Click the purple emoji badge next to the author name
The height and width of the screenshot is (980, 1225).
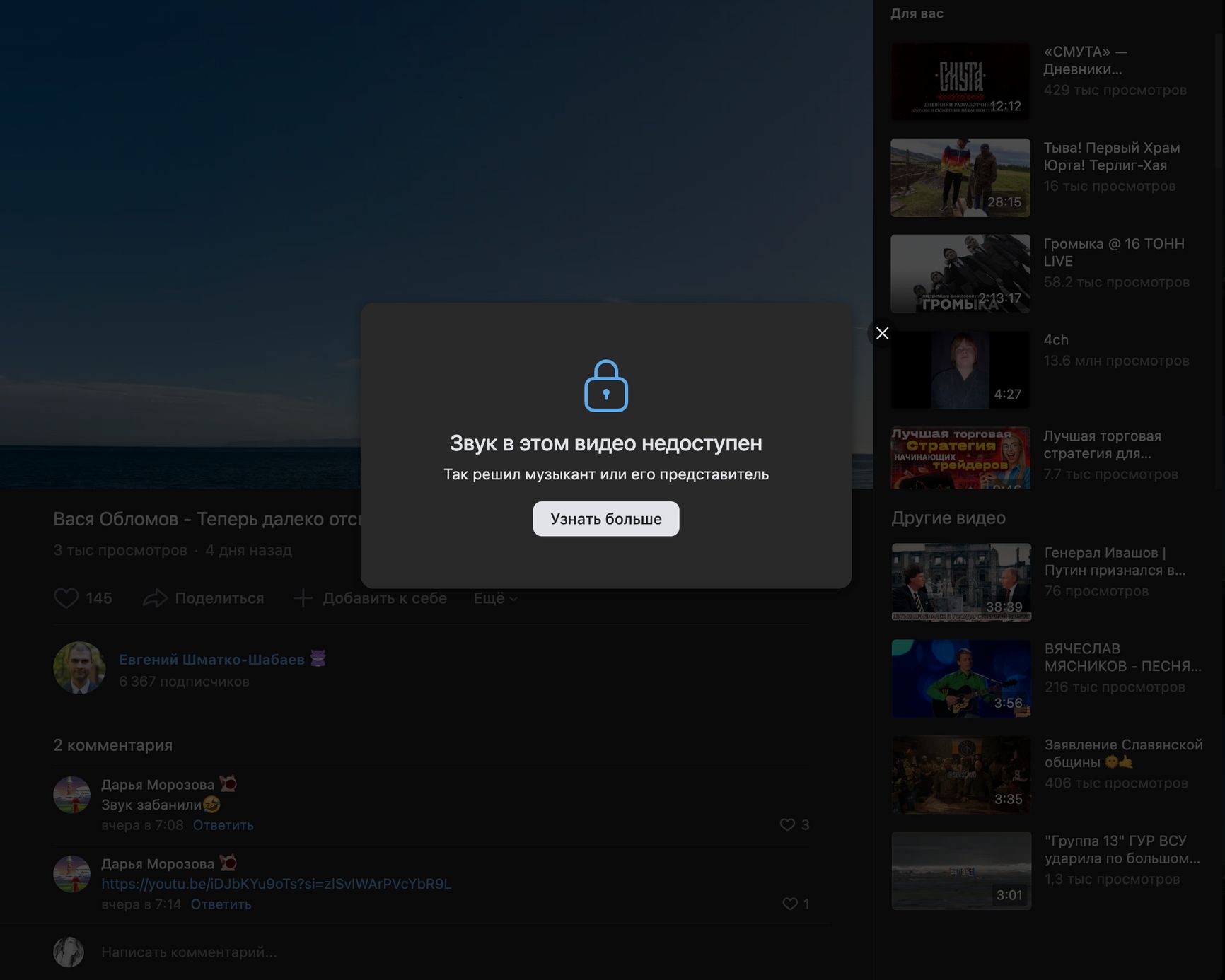click(x=318, y=658)
